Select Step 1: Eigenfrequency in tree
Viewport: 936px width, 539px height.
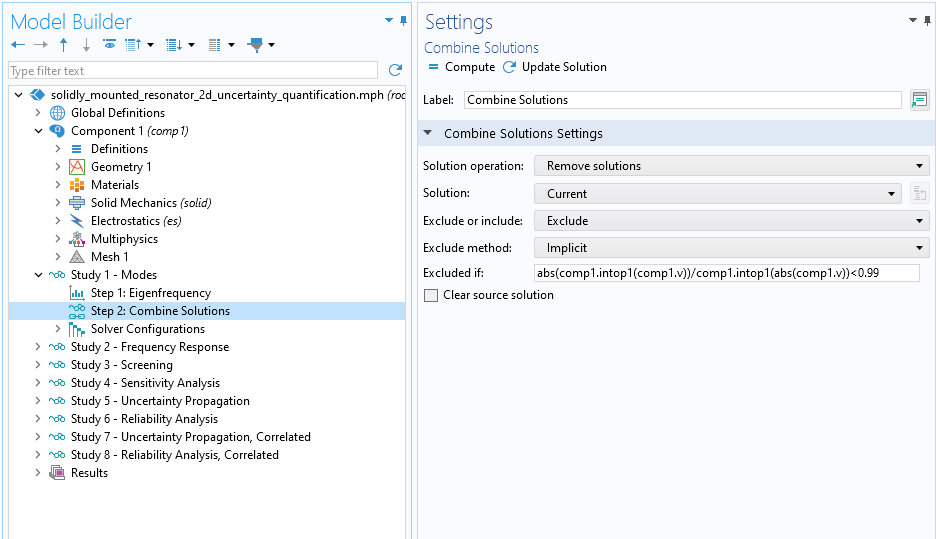(150, 293)
